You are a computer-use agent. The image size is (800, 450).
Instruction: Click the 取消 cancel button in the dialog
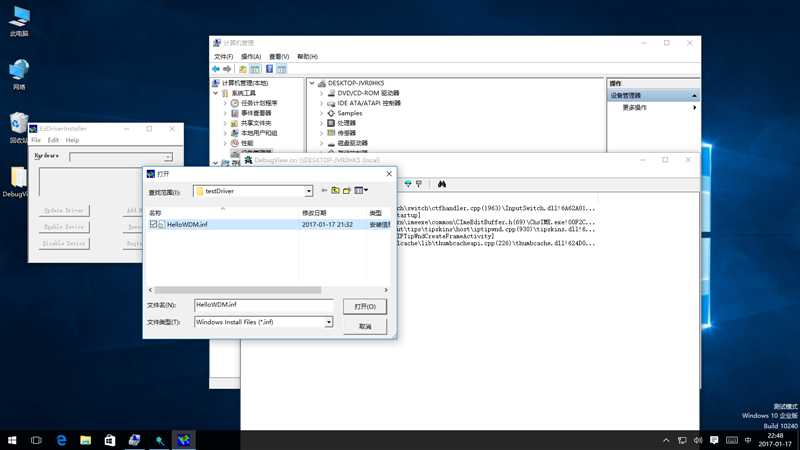pos(365,327)
